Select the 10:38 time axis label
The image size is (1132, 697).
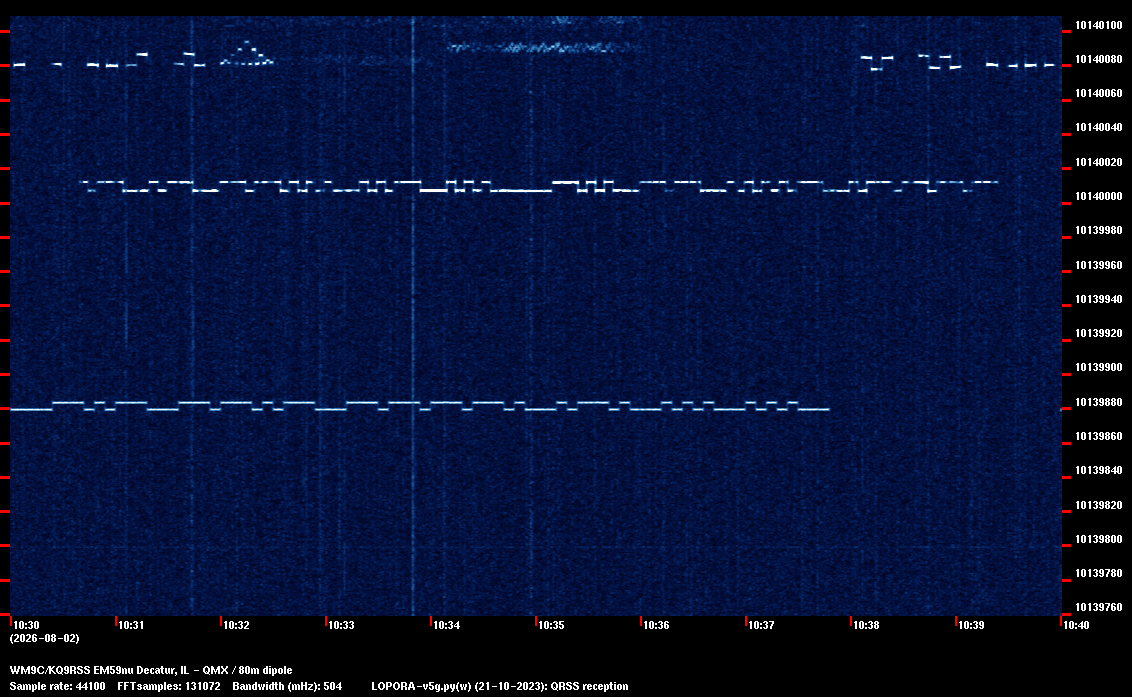[866, 625]
